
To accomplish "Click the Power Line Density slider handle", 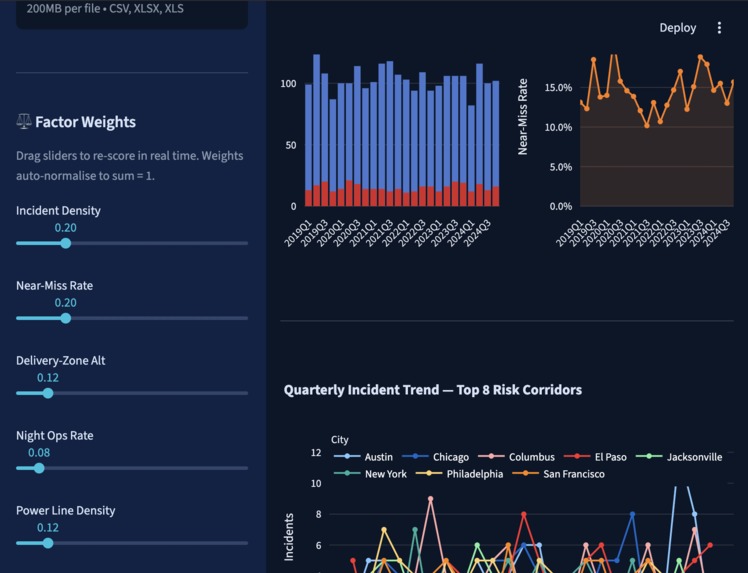I will pos(48,543).
